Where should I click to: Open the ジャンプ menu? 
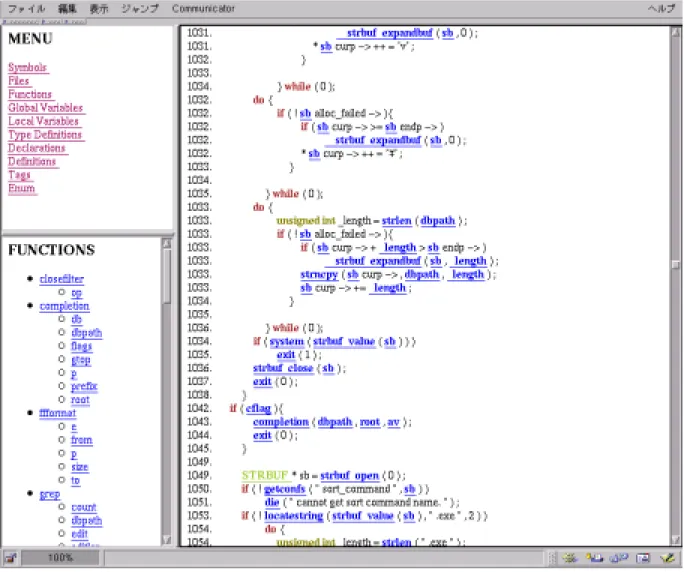click(x=140, y=9)
